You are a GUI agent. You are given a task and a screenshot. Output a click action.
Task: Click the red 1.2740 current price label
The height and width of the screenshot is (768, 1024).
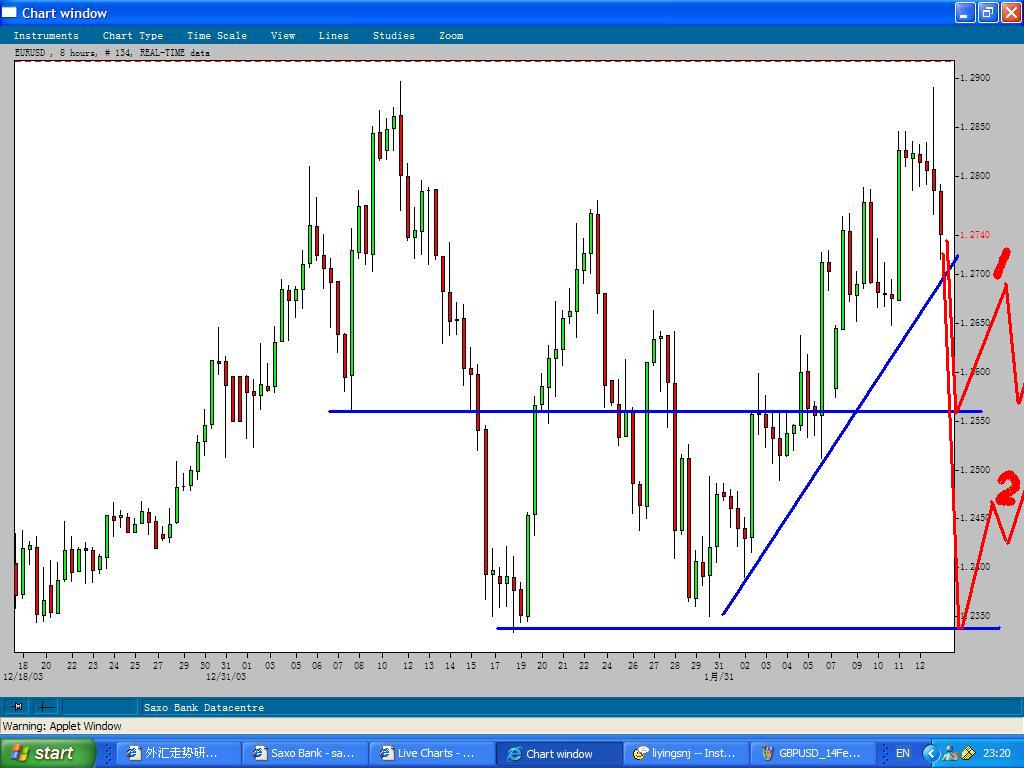click(975, 234)
